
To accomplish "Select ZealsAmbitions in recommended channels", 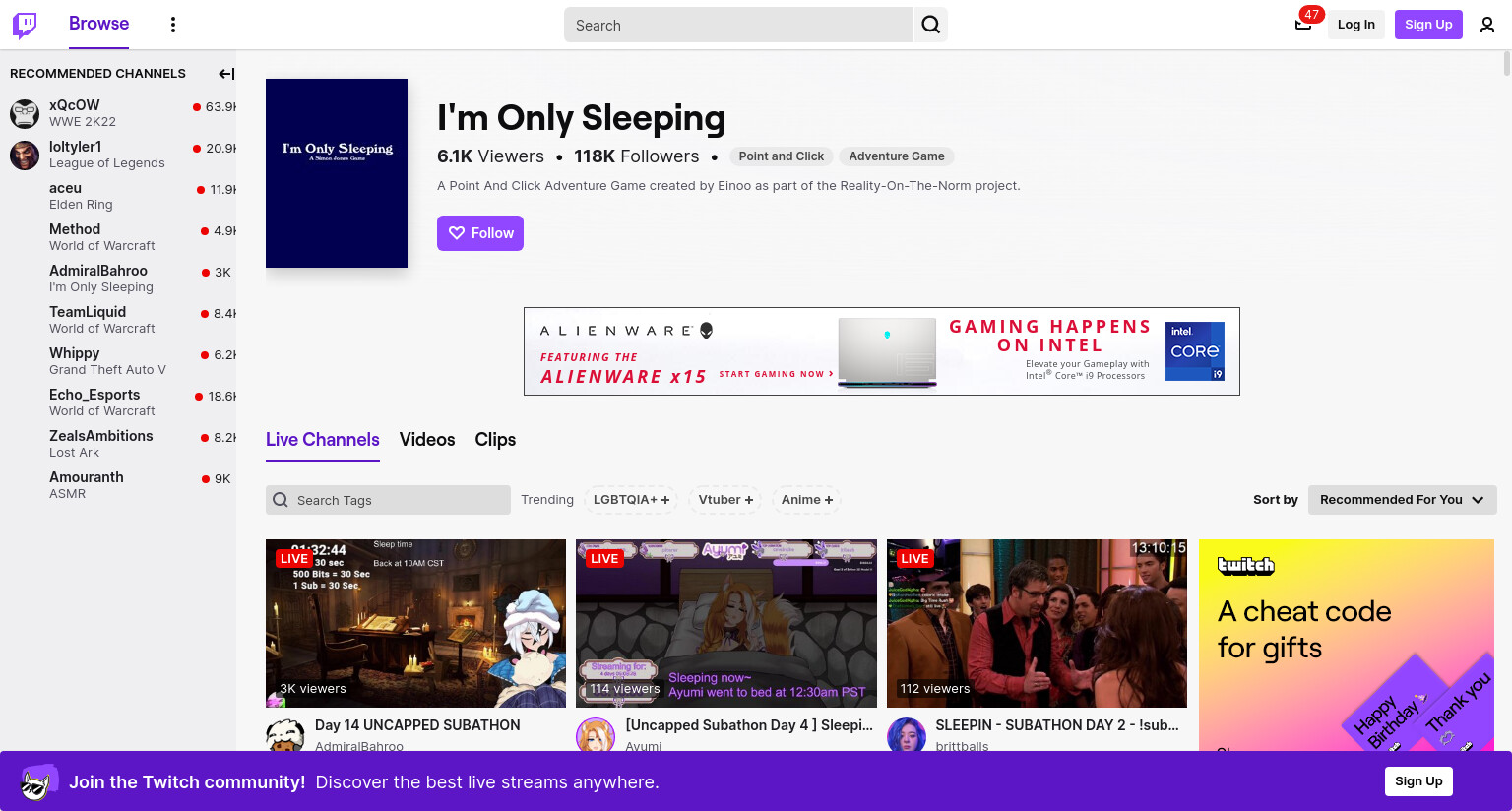I will pyautogui.click(x=118, y=444).
